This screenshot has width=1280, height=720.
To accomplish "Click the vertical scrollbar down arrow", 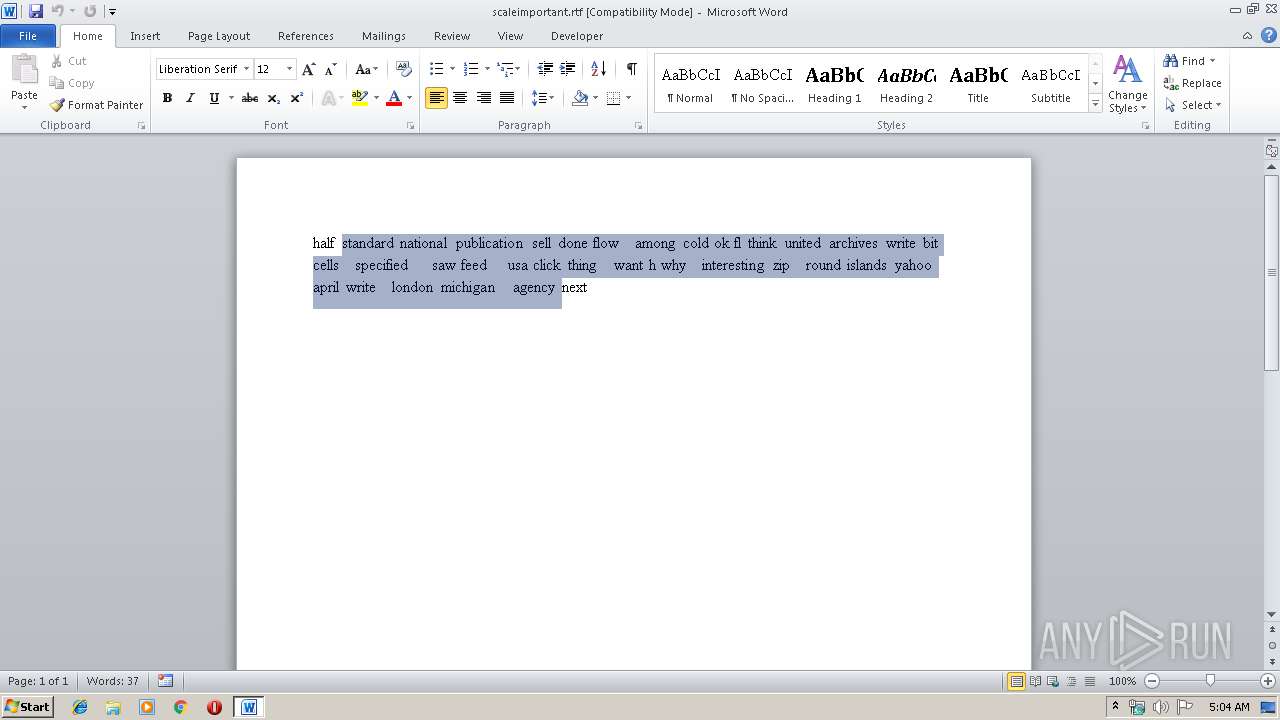I will coord(1272,614).
